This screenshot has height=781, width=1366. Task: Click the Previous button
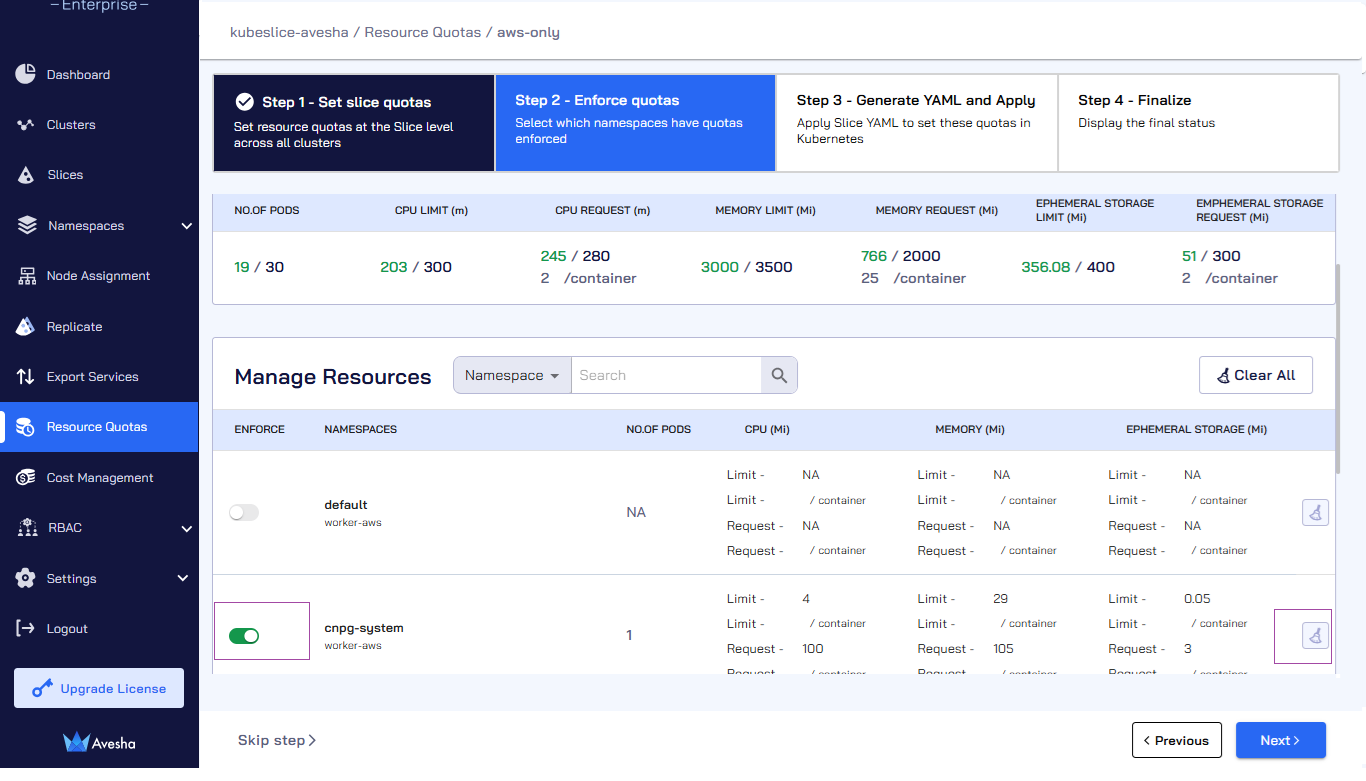tap(1177, 740)
